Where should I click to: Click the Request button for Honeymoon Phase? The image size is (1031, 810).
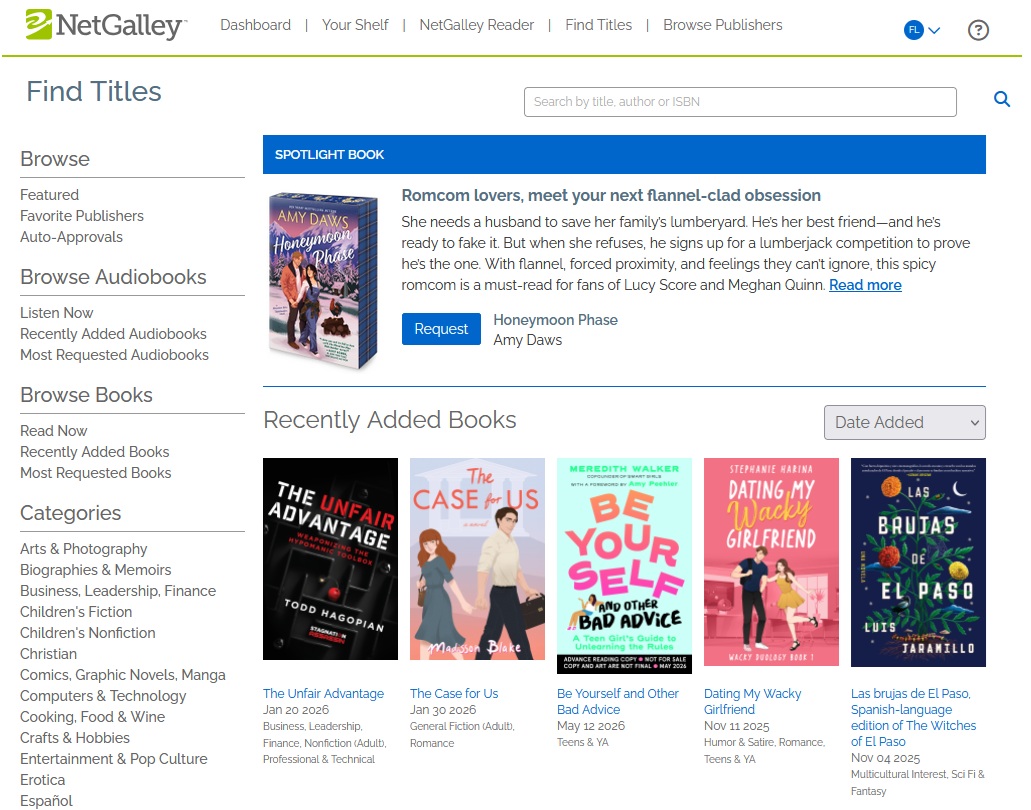point(441,329)
